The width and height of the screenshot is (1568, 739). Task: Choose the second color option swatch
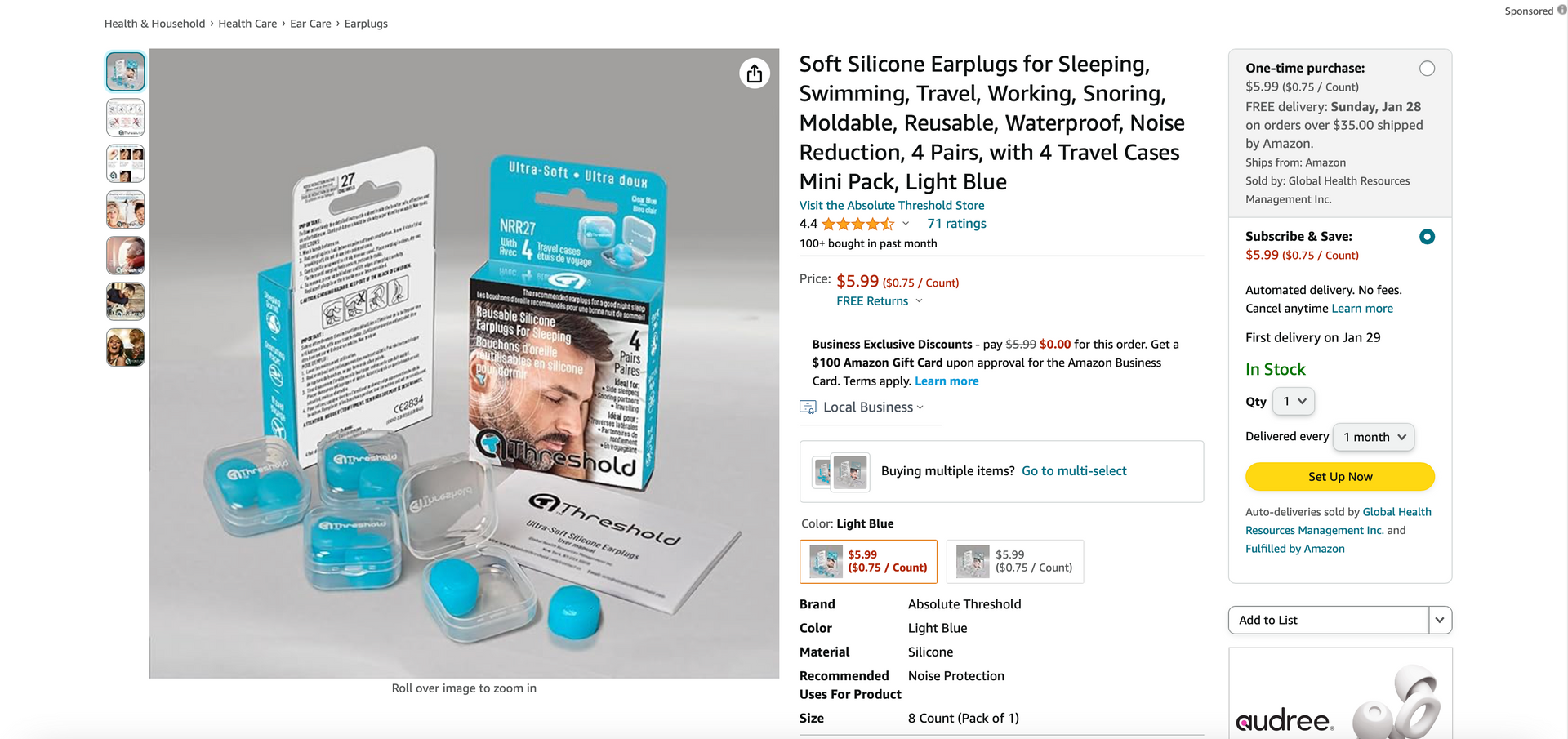[x=1015, y=562]
